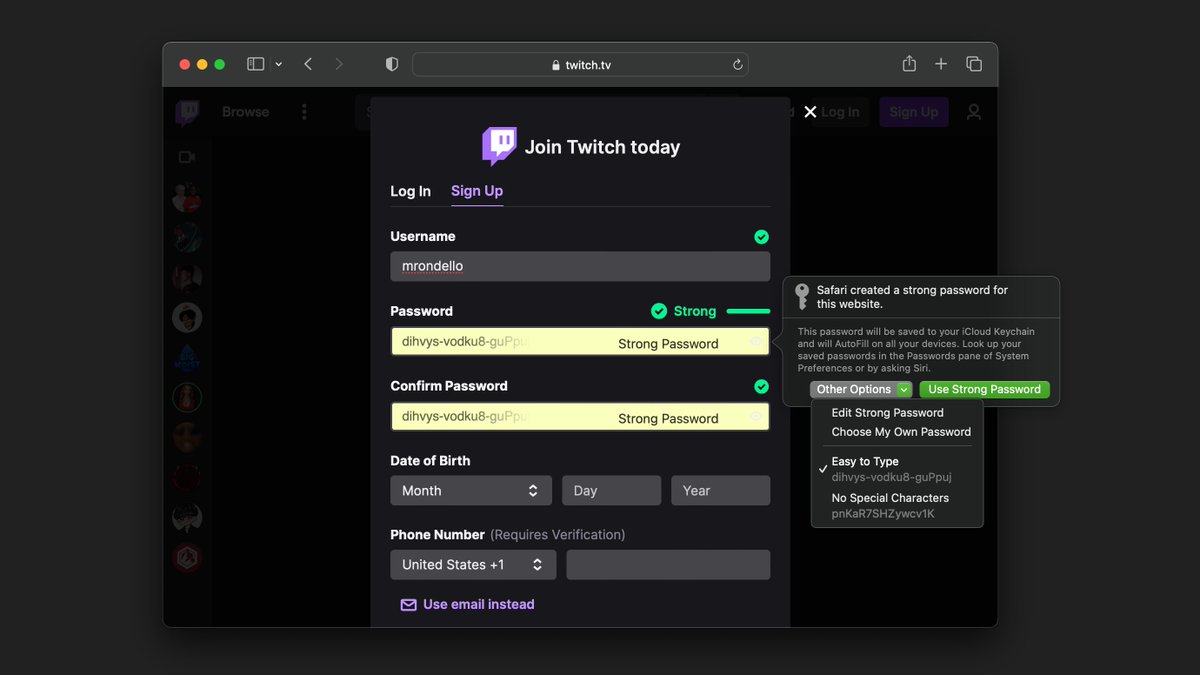Click the Password input field
1200x675 pixels.
pyautogui.click(x=580, y=342)
